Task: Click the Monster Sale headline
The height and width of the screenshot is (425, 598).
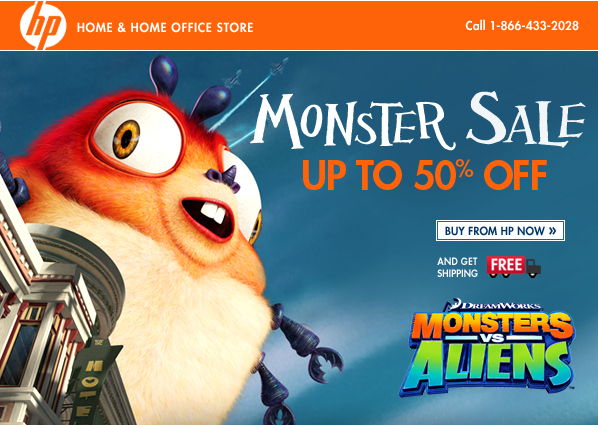Action: point(418,121)
